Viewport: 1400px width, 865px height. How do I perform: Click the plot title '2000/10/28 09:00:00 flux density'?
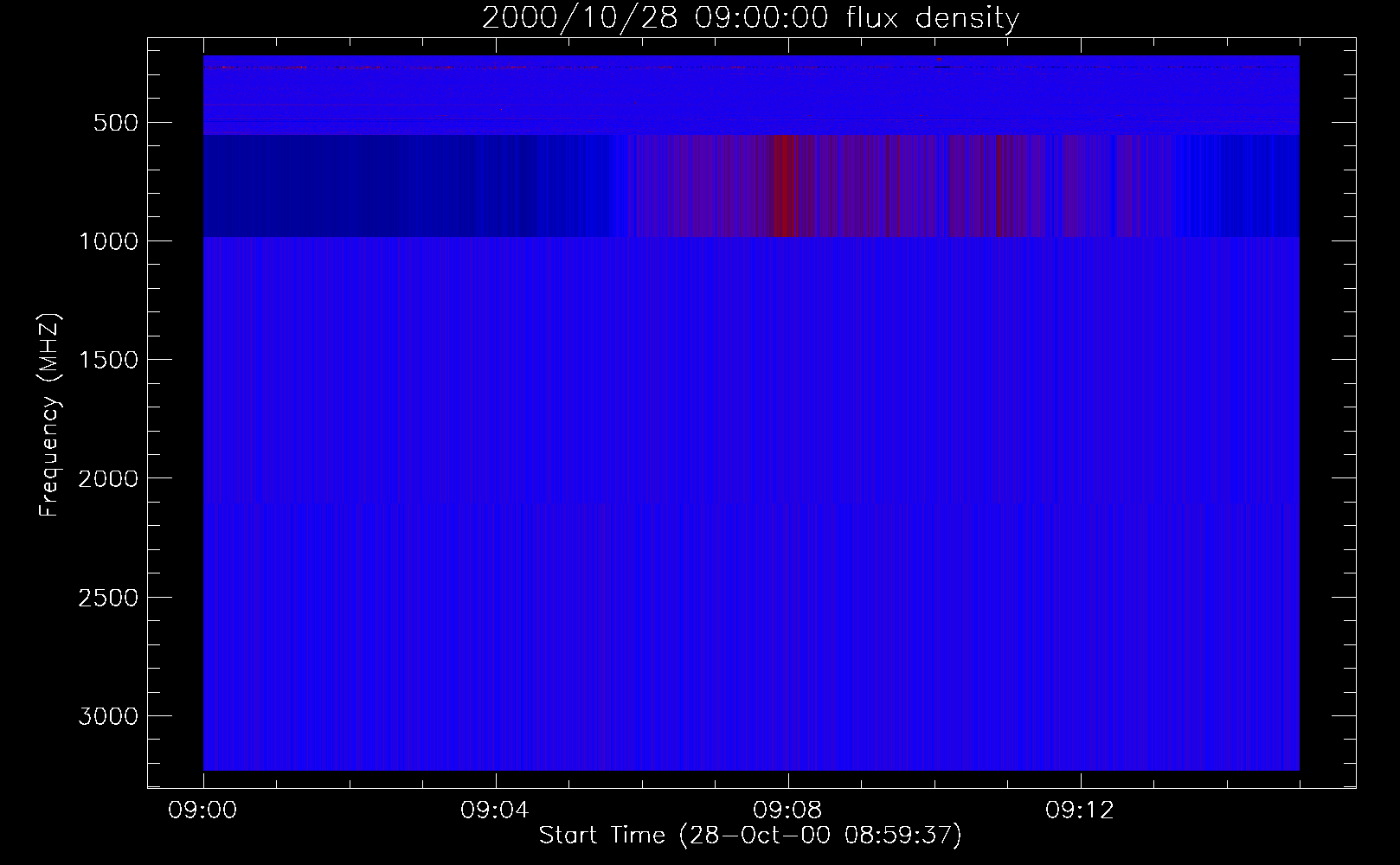pyautogui.click(x=750, y=18)
